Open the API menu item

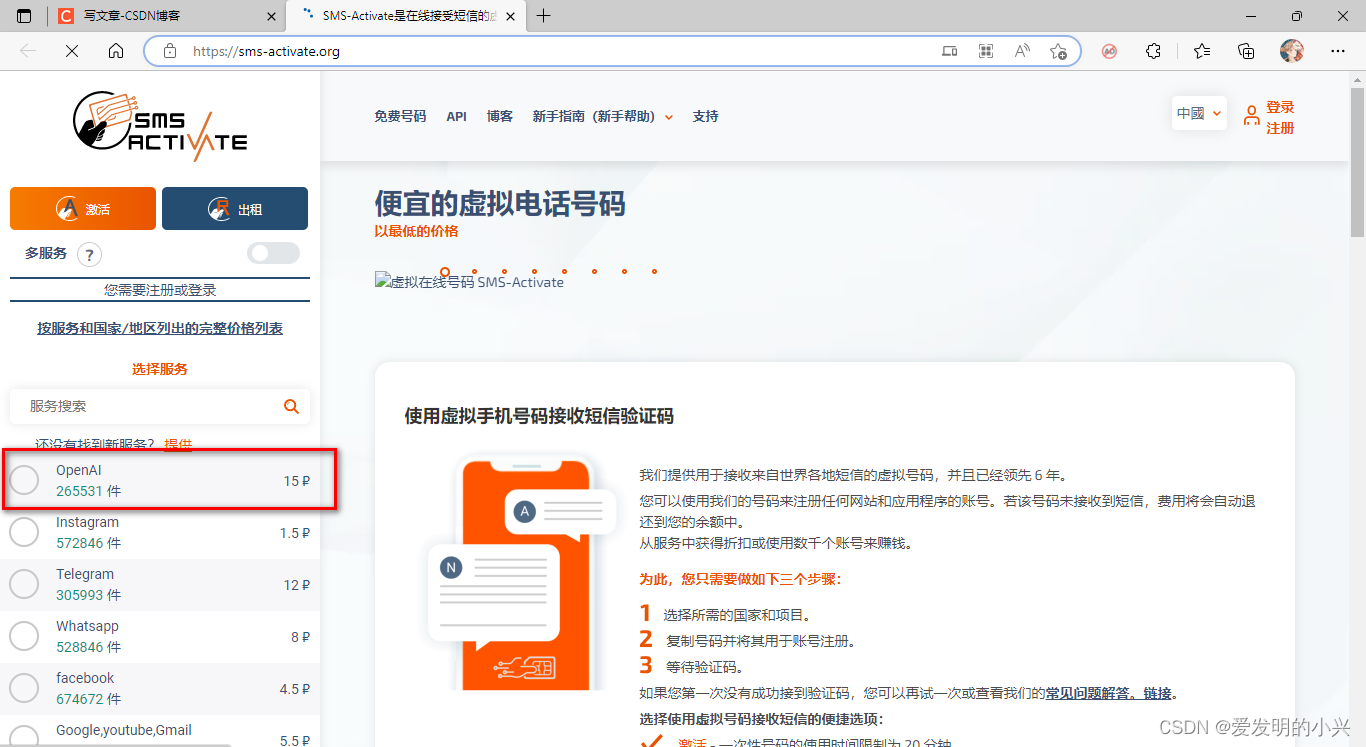click(457, 117)
